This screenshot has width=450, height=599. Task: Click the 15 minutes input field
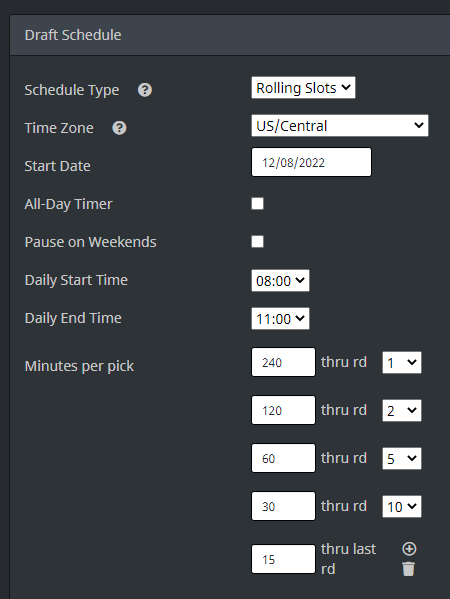(283, 559)
